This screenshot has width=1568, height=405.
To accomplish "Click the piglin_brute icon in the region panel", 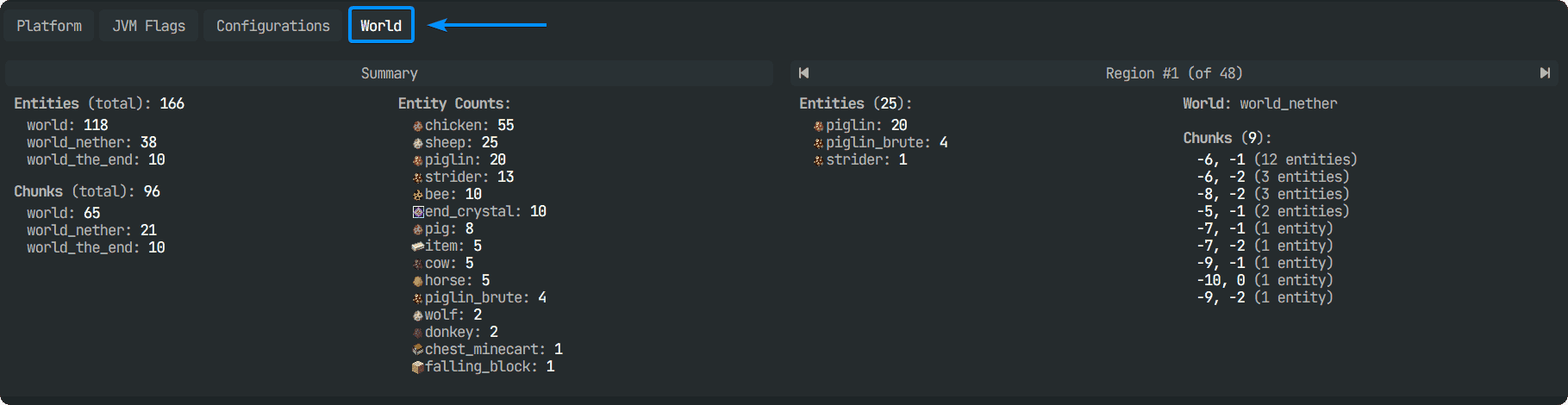I will click(819, 143).
